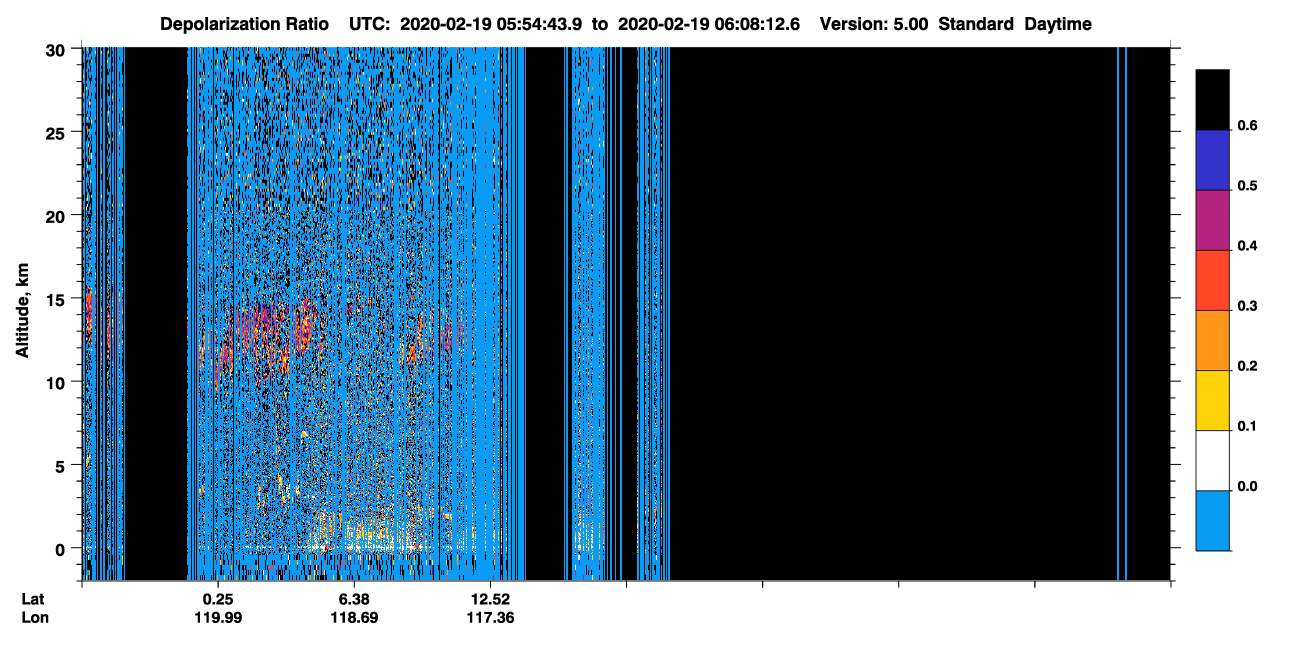Screen dimensions: 1300x667
Task: Click the 'Lat' row label
Action: [x=33, y=599]
